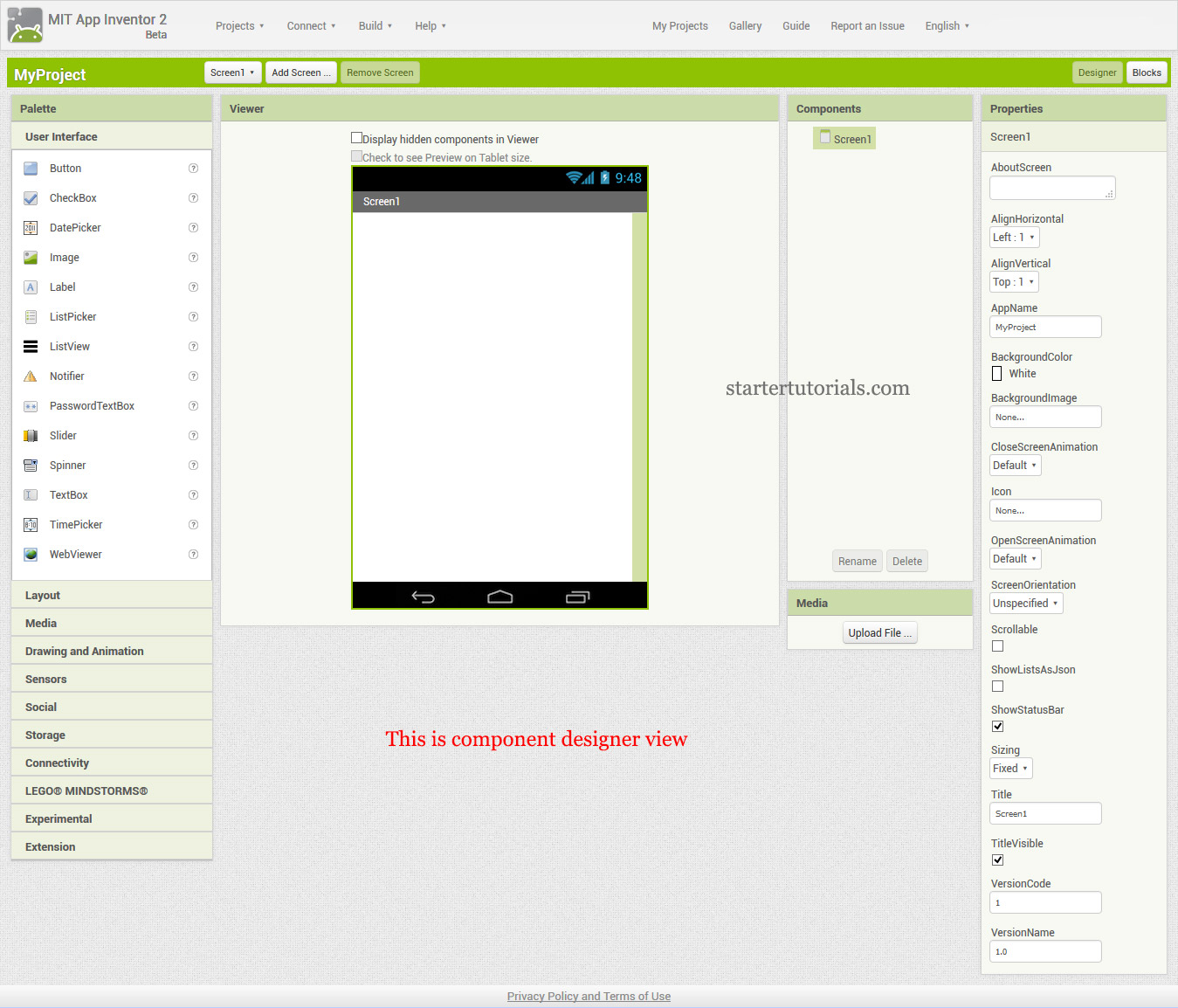Open the AlignHorizontal dropdown showing Left
The height and width of the screenshot is (1008, 1178).
[1014, 237]
